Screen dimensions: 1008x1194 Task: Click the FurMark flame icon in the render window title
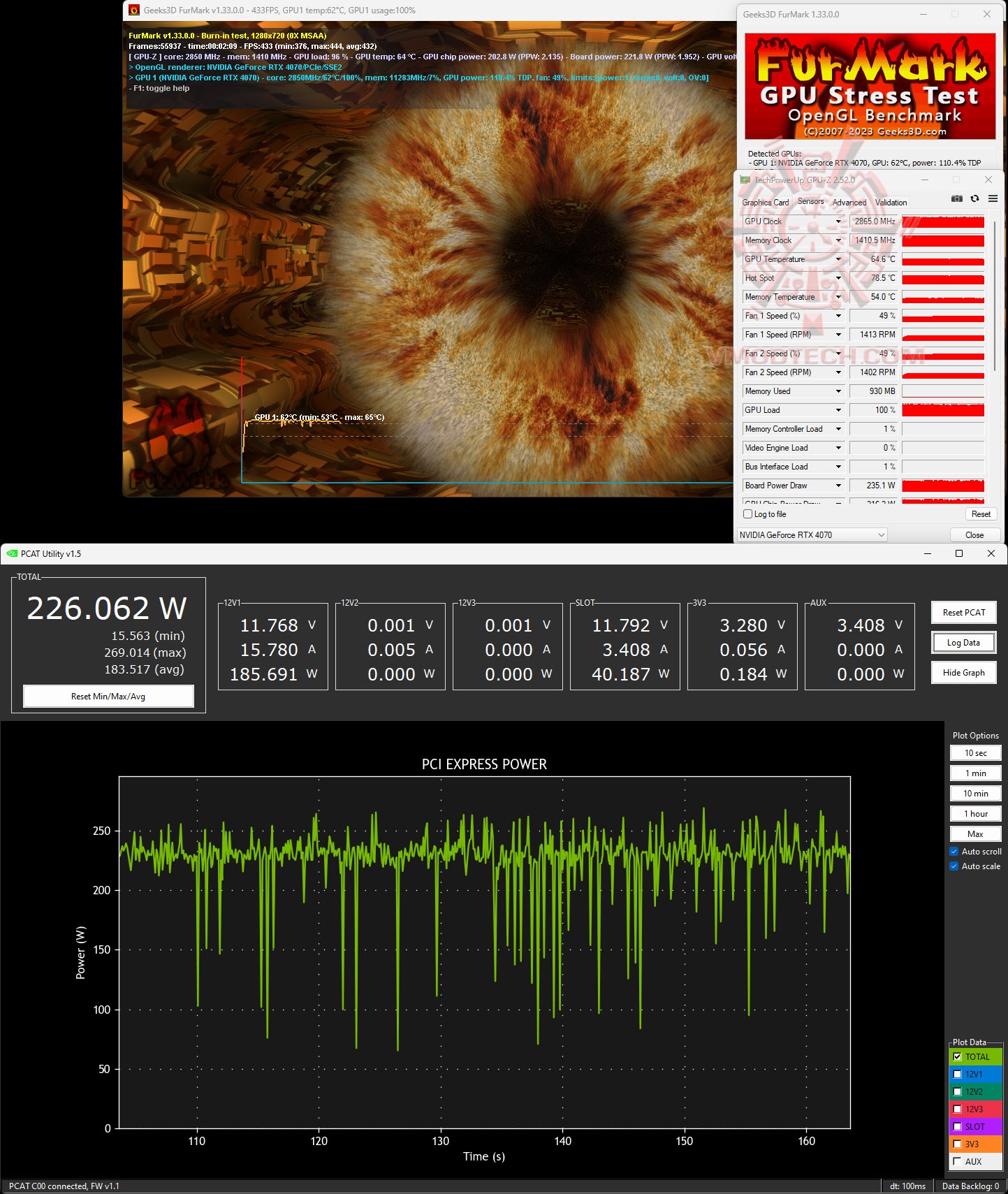pos(134,10)
